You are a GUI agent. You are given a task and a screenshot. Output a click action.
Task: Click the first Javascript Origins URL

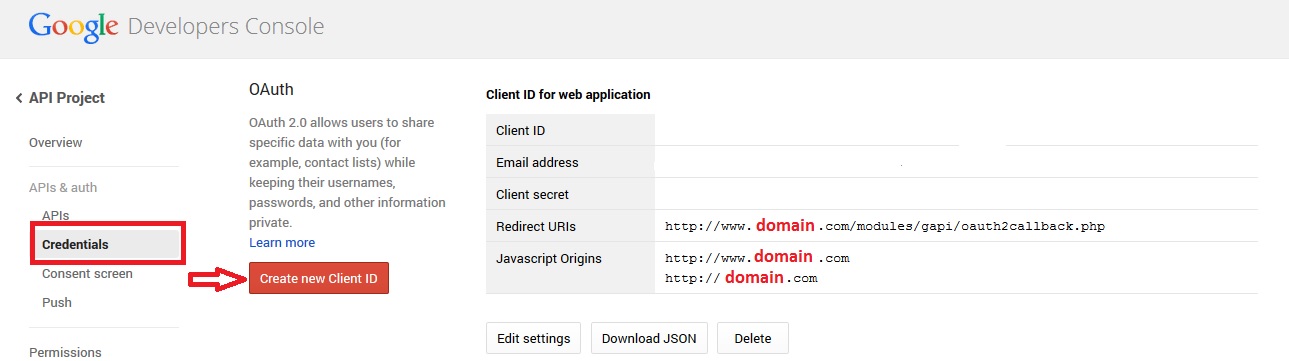point(757,258)
